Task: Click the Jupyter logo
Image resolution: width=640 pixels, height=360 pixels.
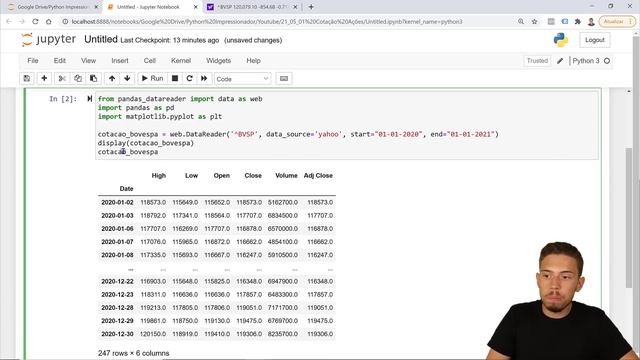Action: tap(49, 40)
